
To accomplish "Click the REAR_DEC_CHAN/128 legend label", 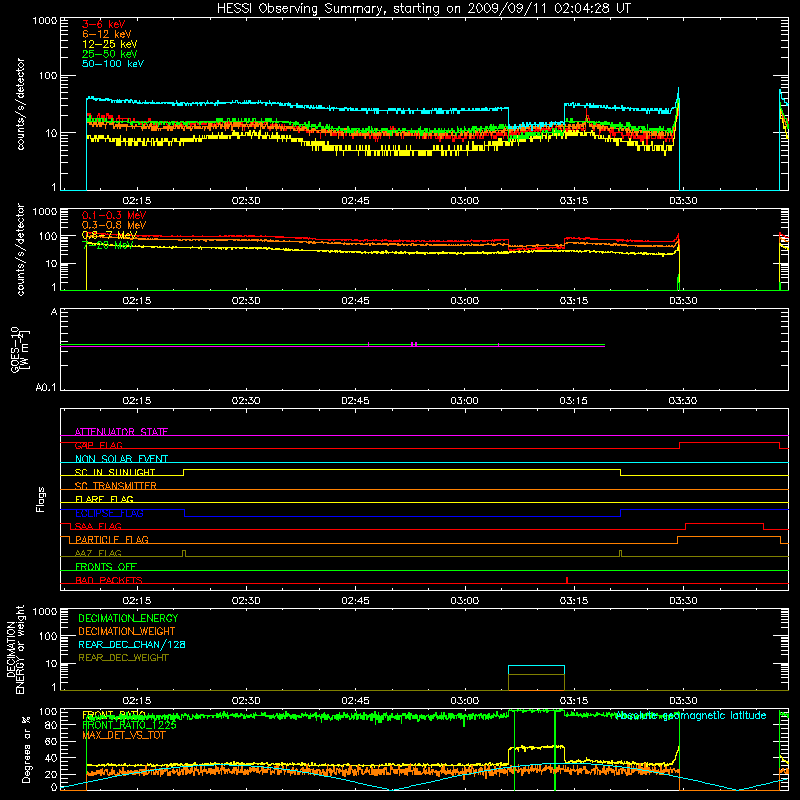I will click(132, 644).
